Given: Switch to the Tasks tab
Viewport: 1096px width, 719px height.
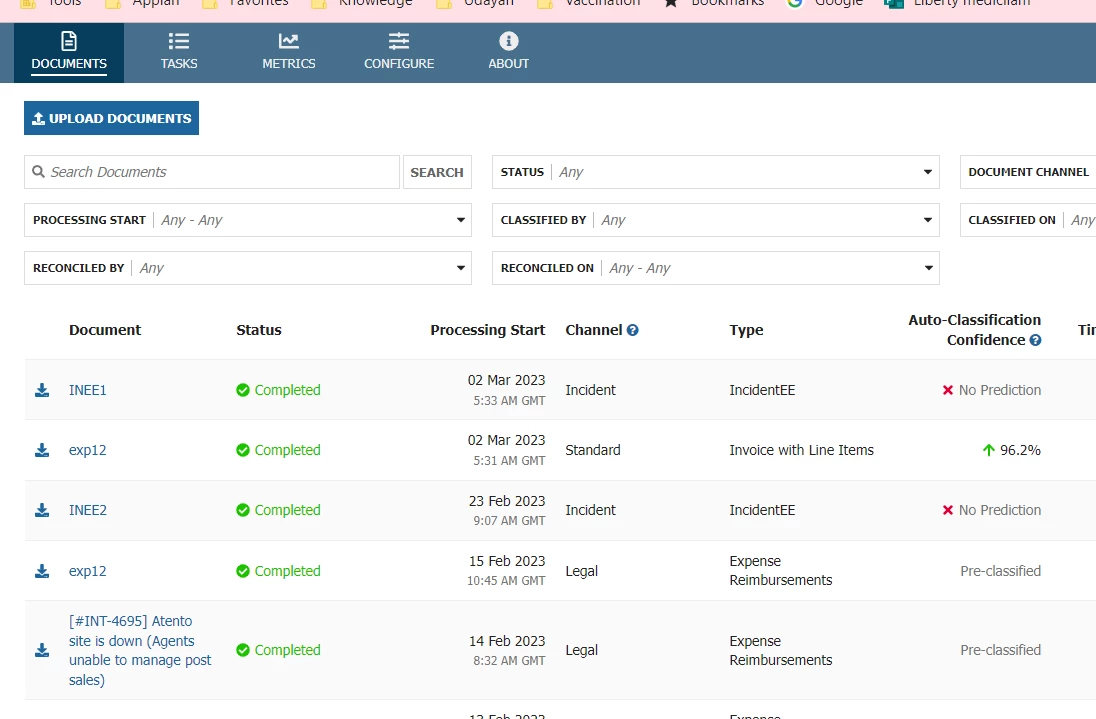Looking at the screenshot, I should [x=179, y=52].
